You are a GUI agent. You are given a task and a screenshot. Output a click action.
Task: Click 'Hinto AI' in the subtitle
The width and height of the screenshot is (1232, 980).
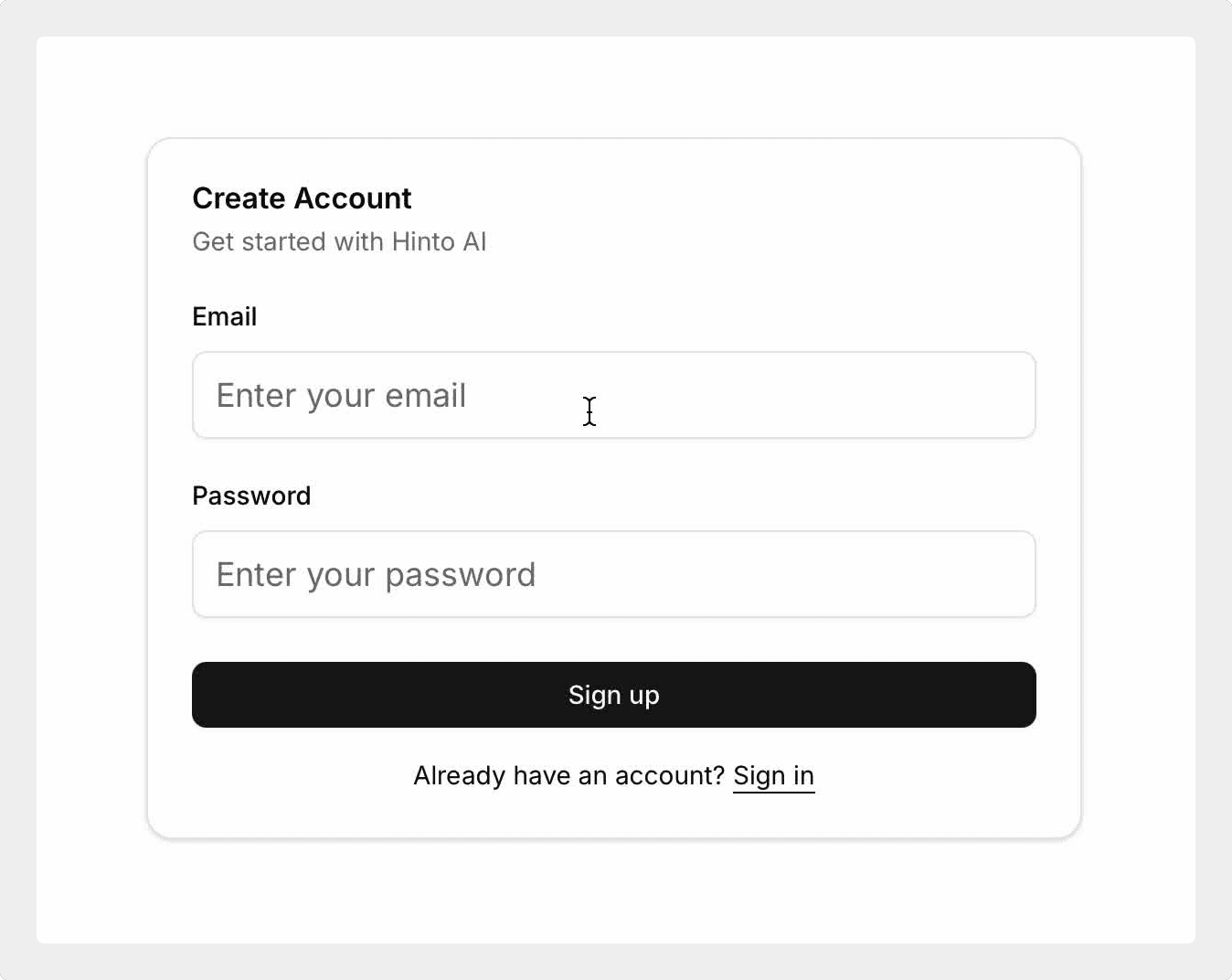[439, 241]
